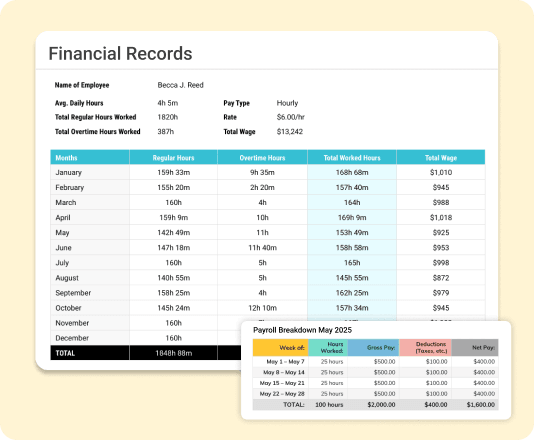534x440 pixels.
Task: Select the January row label
Action: 68,172
